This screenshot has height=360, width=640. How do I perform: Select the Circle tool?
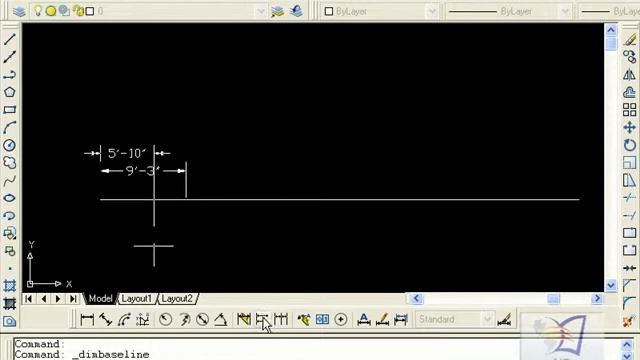(x=9, y=145)
